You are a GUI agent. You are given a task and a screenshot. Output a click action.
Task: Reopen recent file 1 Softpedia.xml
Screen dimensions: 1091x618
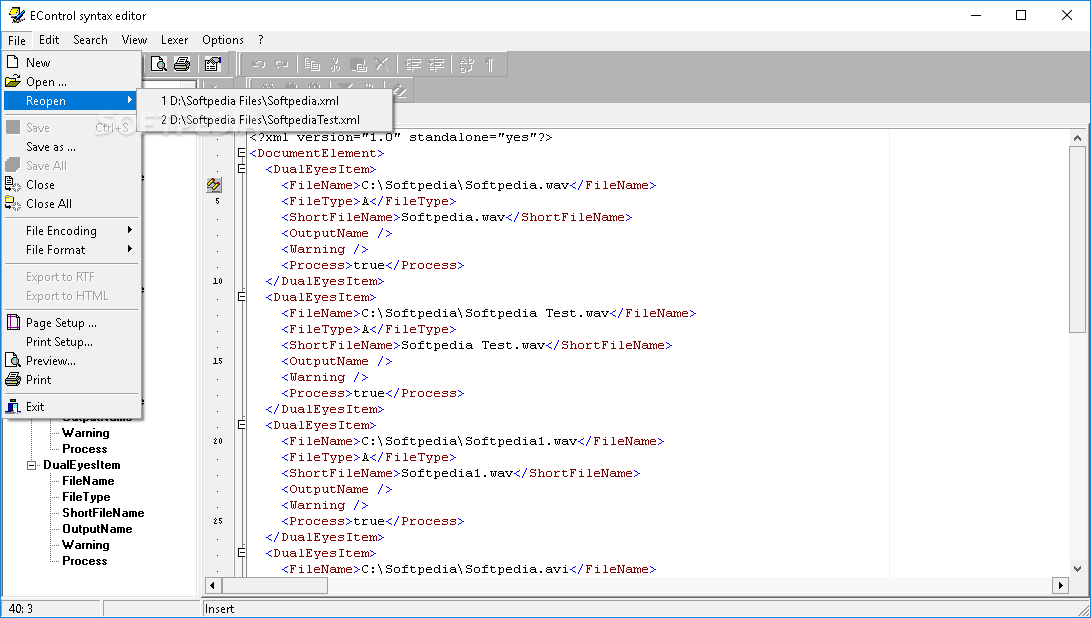[x=264, y=101]
